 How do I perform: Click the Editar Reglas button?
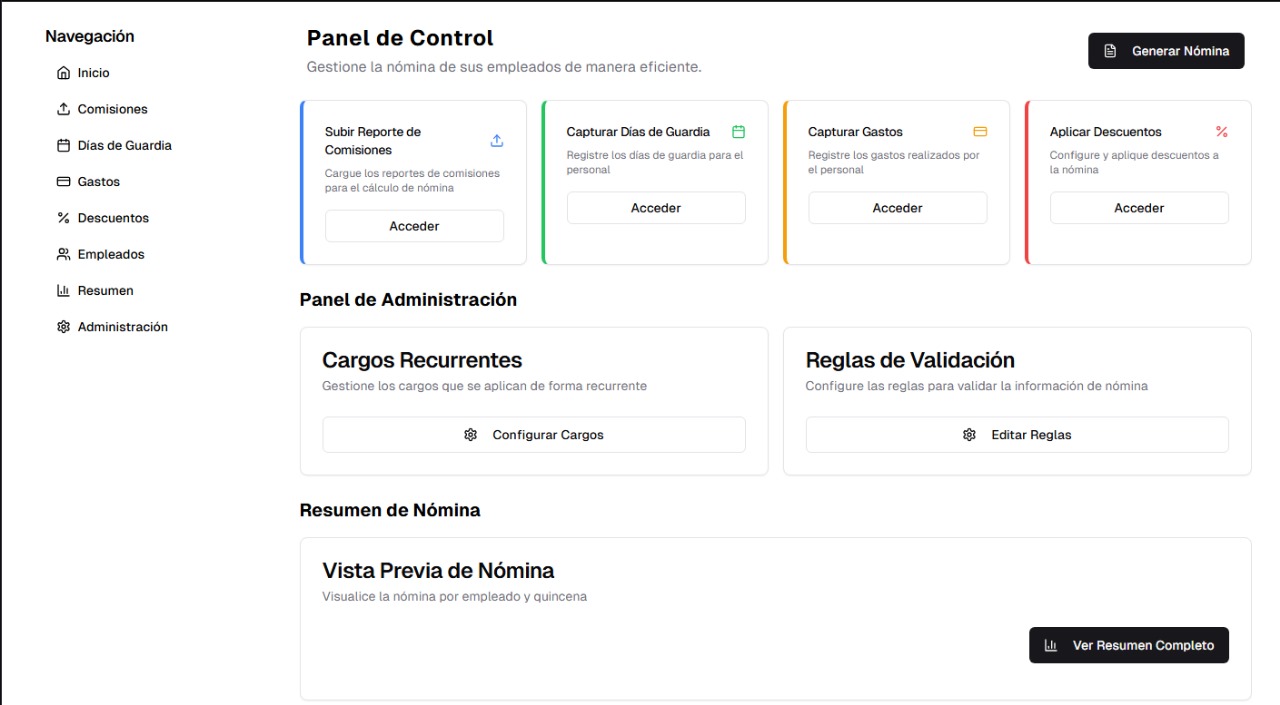tap(1017, 435)
